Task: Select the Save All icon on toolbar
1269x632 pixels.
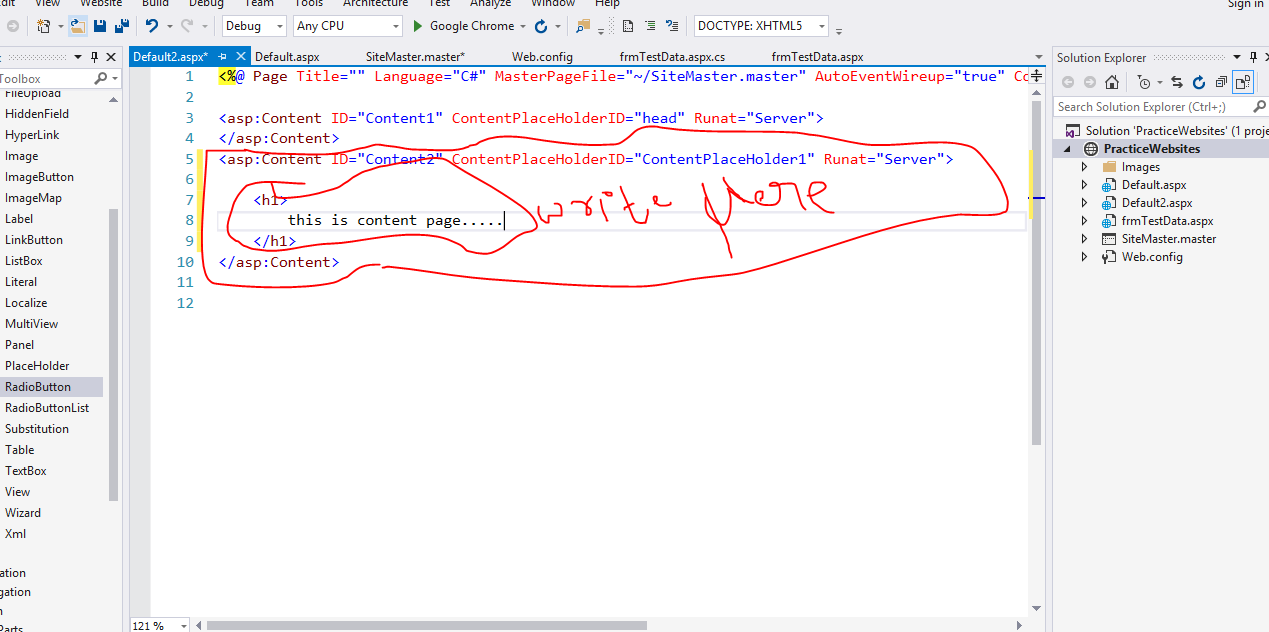Action: pyautogui.click(x=121, y=25)
